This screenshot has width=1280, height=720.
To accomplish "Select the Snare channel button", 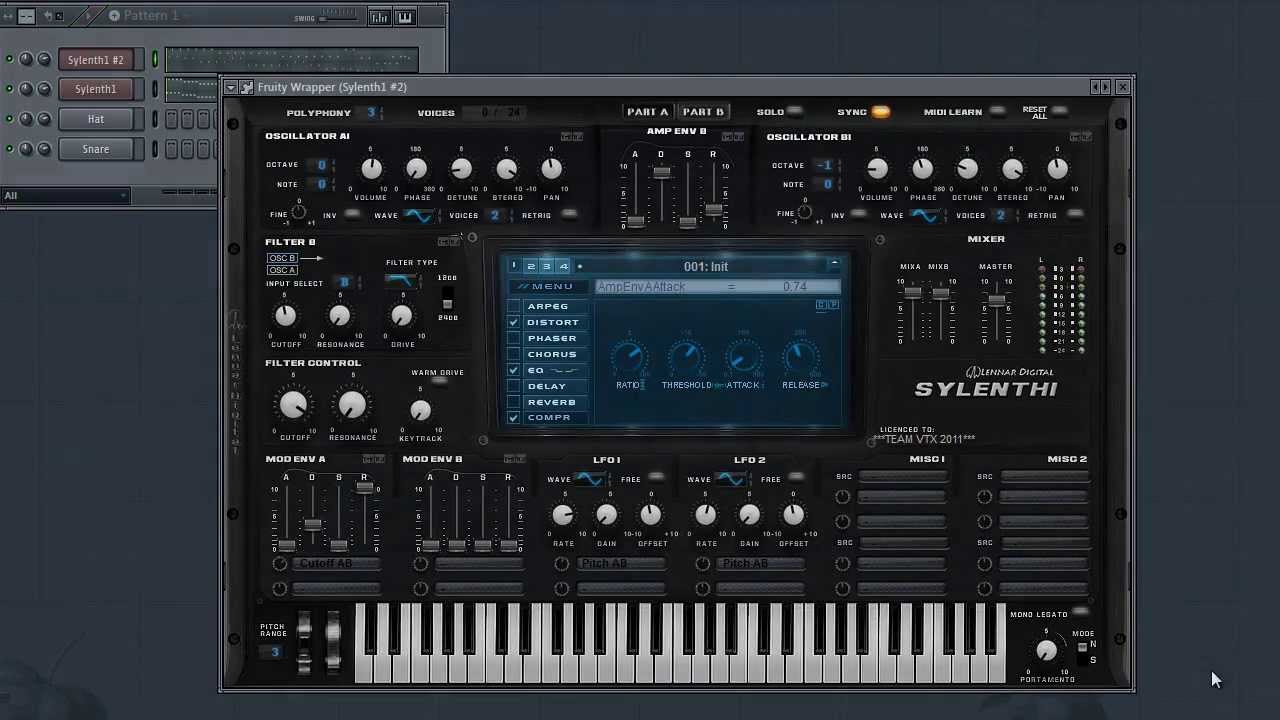I will [96, 149].
